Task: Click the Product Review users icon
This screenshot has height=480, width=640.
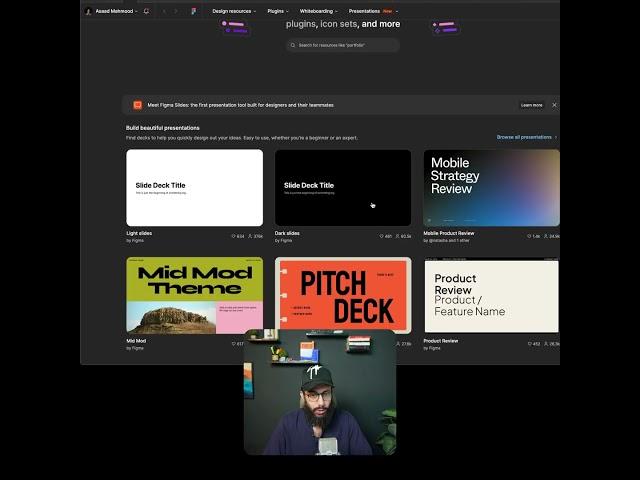Action: [546, 344]
